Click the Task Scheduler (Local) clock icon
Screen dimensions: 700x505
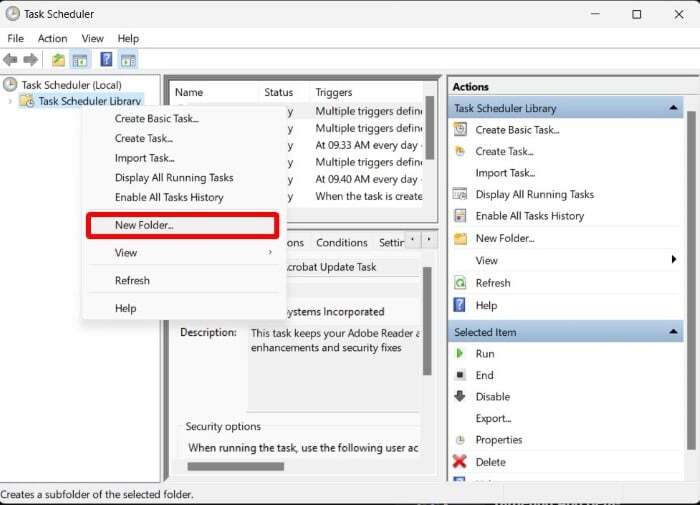pyautogui.click(x=10, y=84)
